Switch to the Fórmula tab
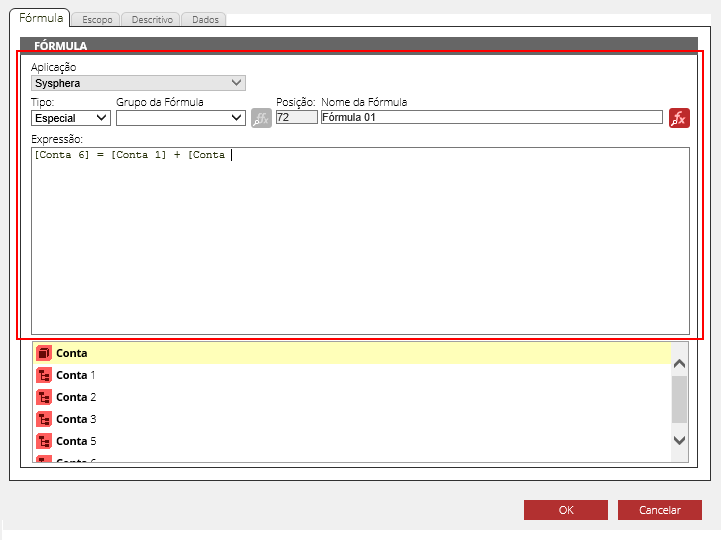This screenshot has height=540, width=721. pos(40,18)
